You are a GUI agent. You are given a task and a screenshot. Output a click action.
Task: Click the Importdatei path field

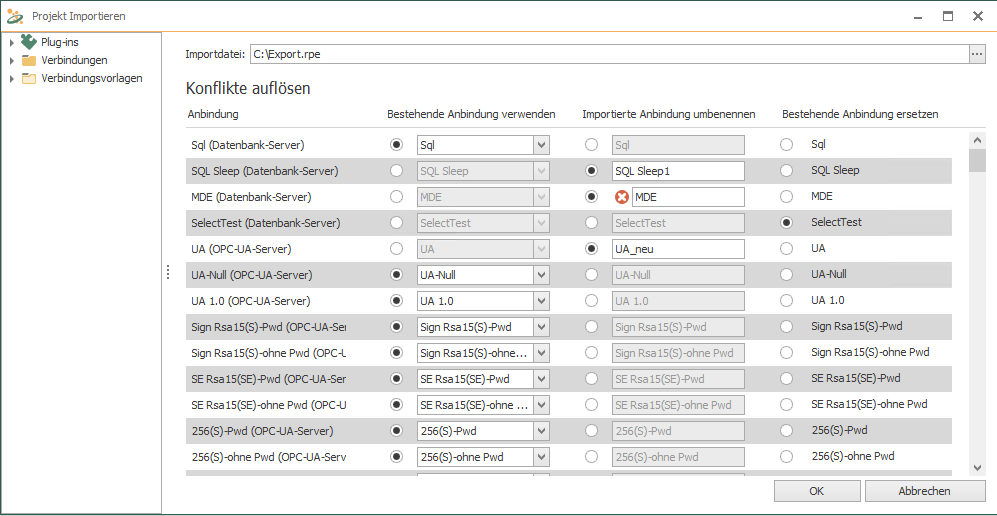tap(608, 54)
